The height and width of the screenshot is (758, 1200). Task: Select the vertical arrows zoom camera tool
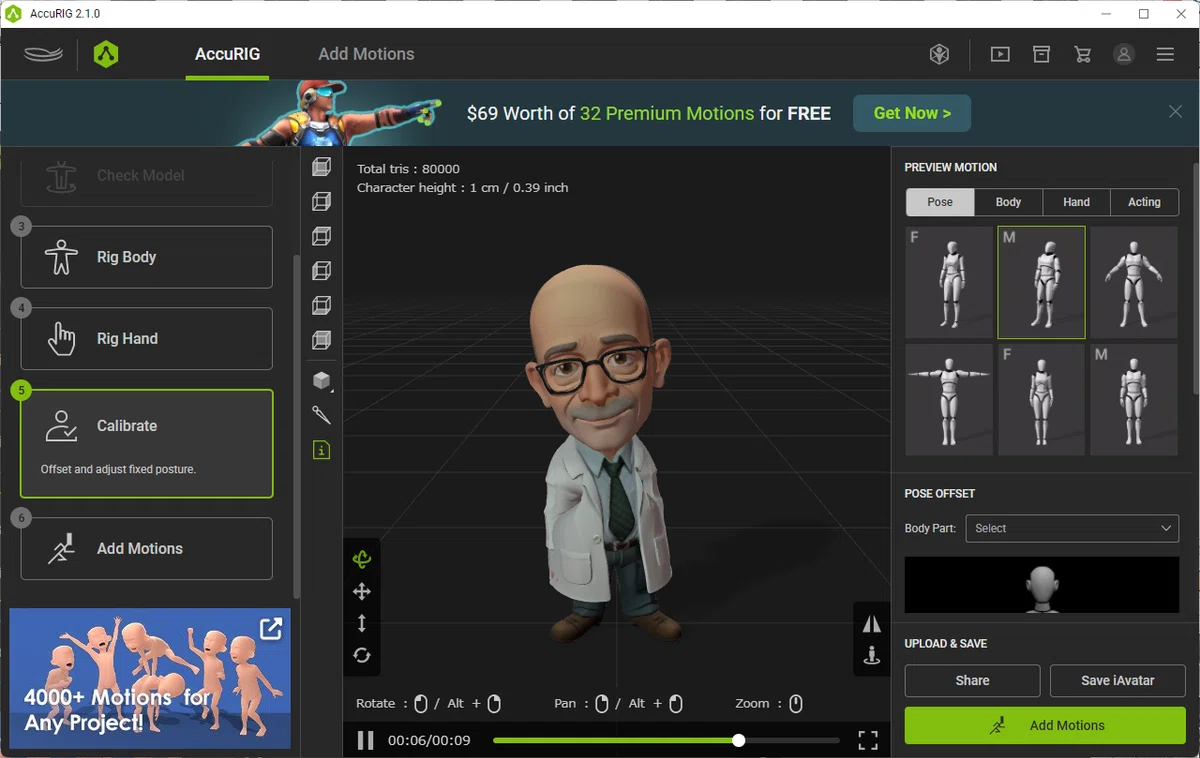tap(362, 623)
